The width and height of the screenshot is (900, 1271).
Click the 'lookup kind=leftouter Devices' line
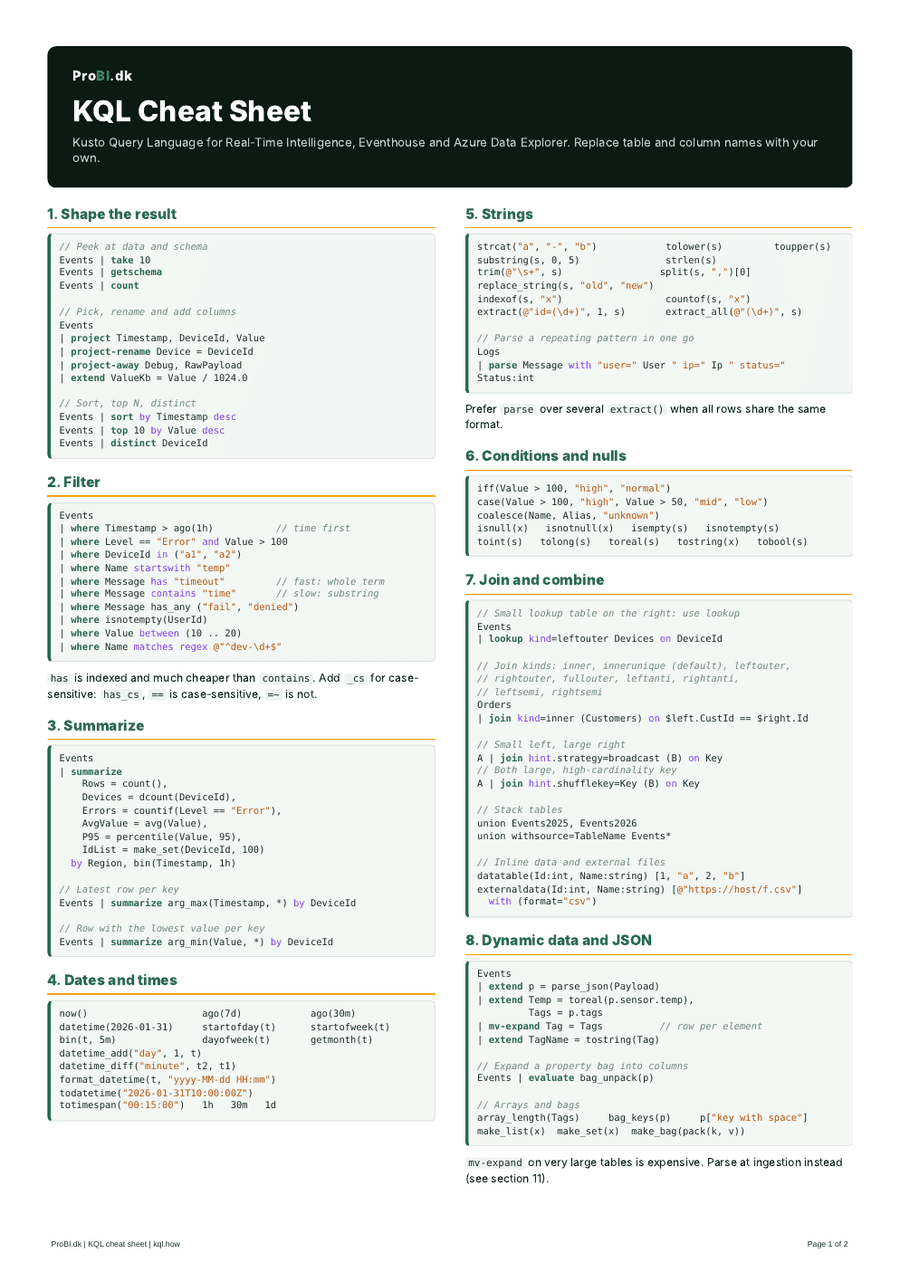[600, 638]
